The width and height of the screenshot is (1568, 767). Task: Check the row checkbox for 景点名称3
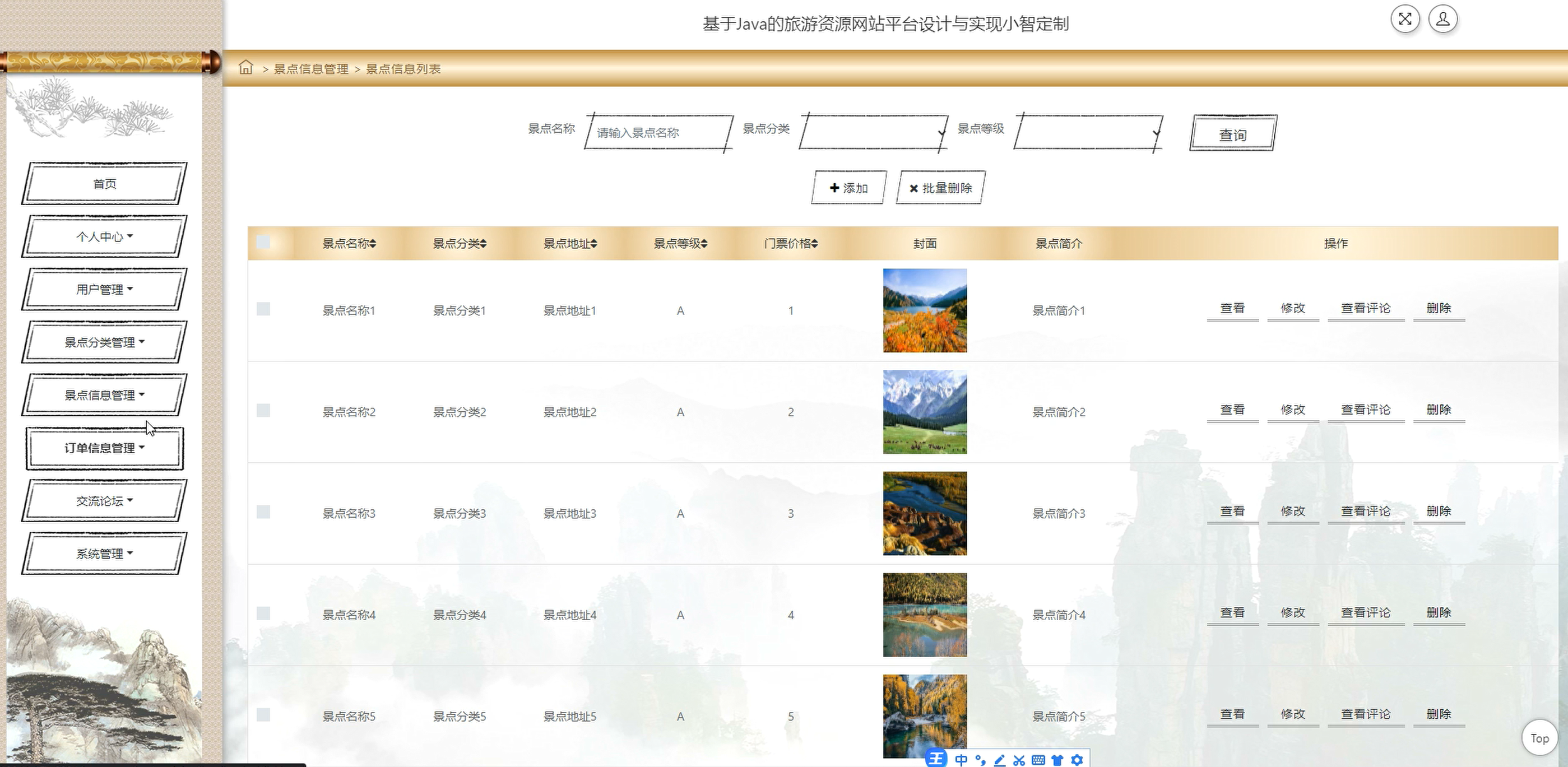263,512
